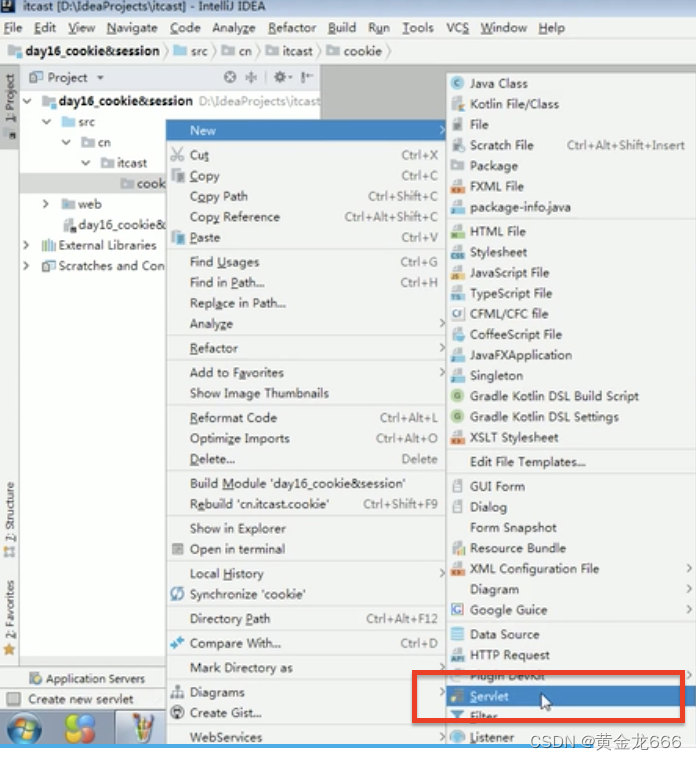Click the HTML File icon
696x760 pixels.
pos(457,232)
